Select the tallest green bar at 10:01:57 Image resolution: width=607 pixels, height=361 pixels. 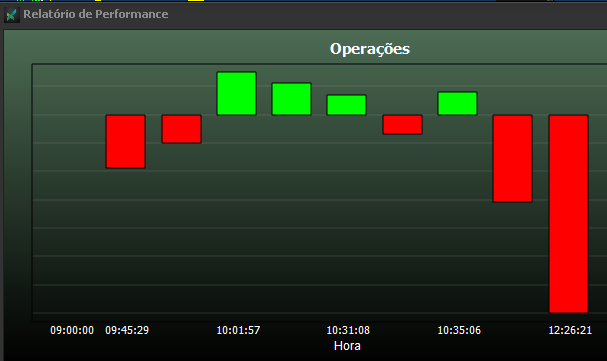237,93
